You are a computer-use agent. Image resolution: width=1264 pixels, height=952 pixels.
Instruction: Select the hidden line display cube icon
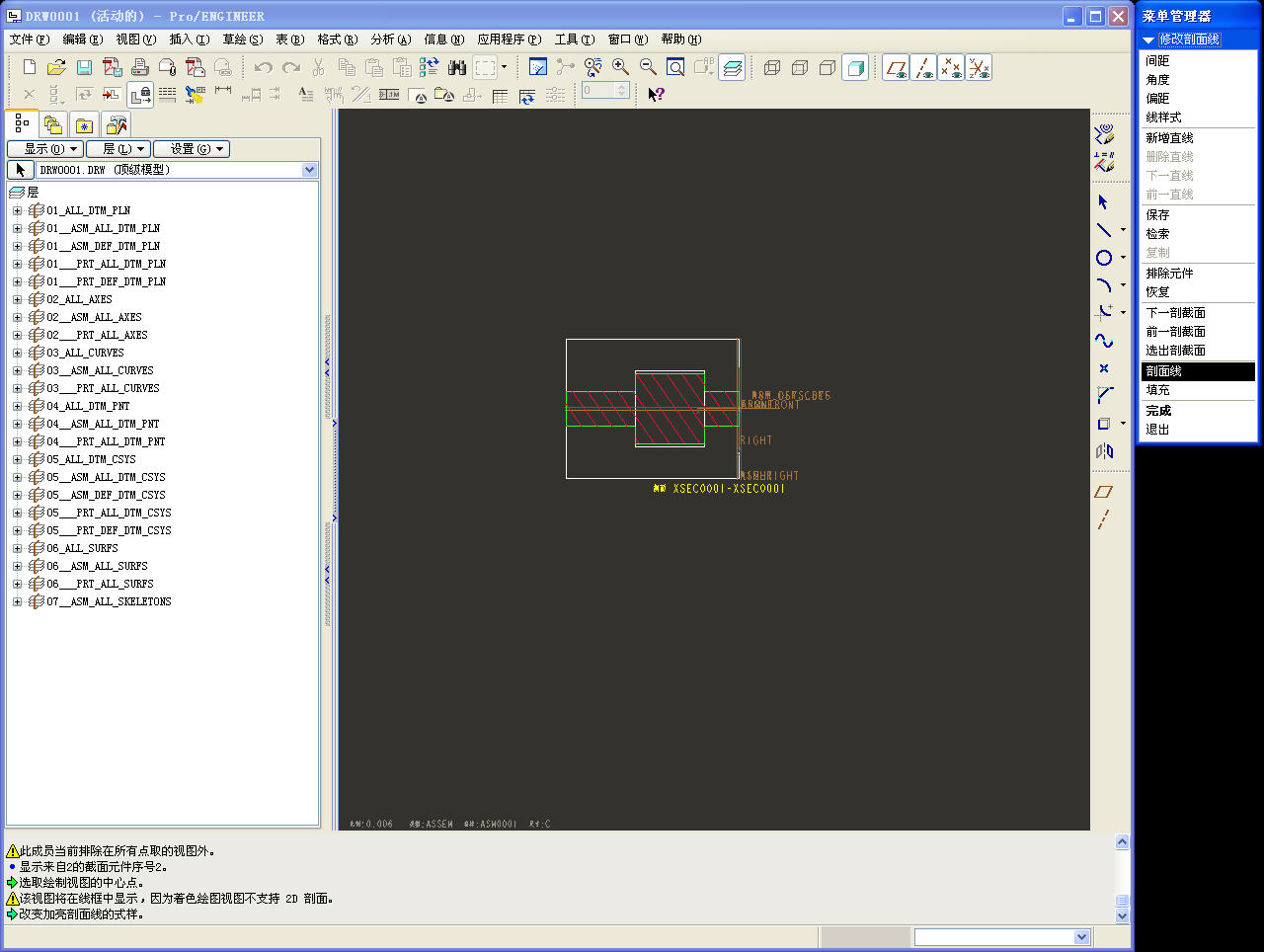click(x=800, y=67)
